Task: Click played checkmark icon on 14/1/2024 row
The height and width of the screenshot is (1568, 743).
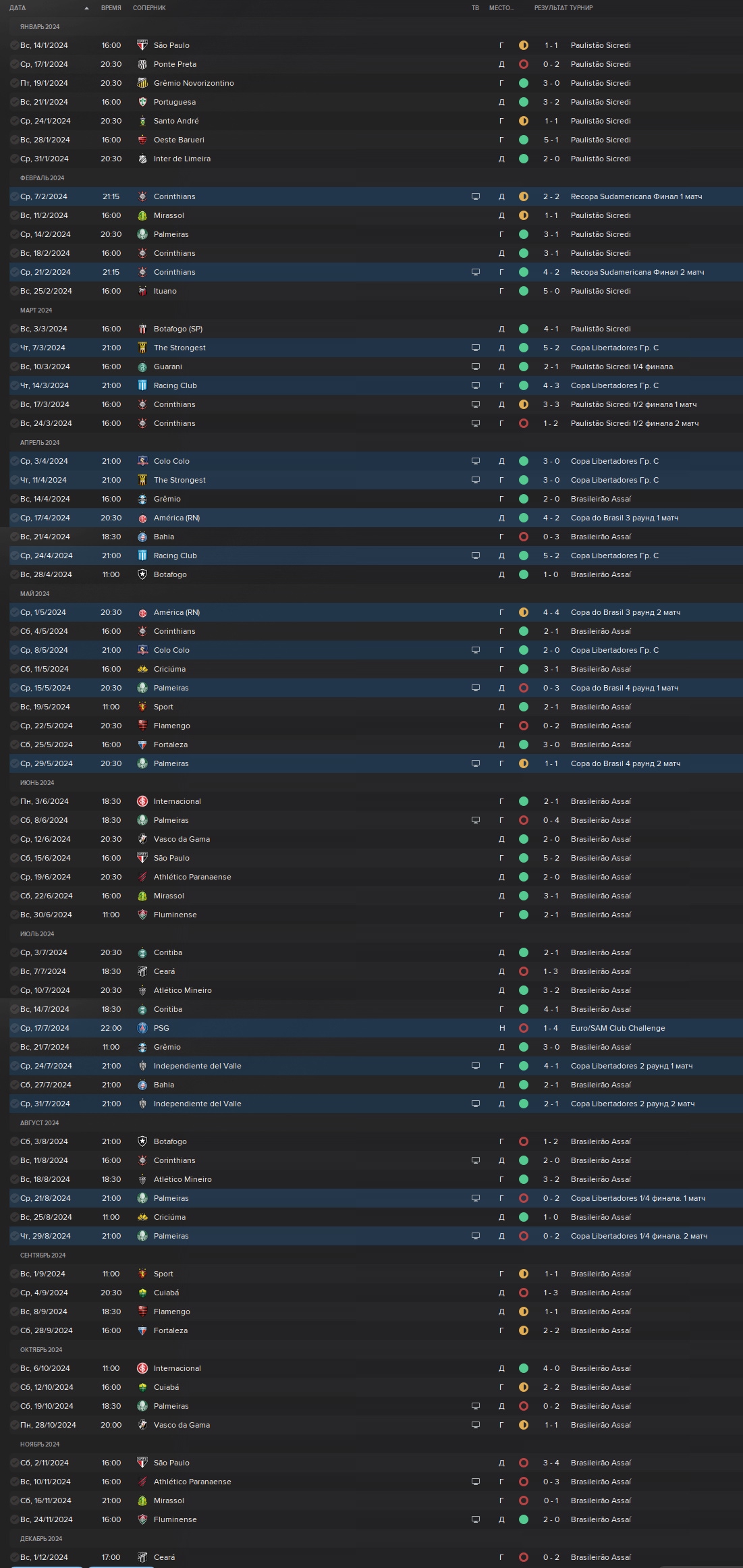Action: (x=14, y=45)
